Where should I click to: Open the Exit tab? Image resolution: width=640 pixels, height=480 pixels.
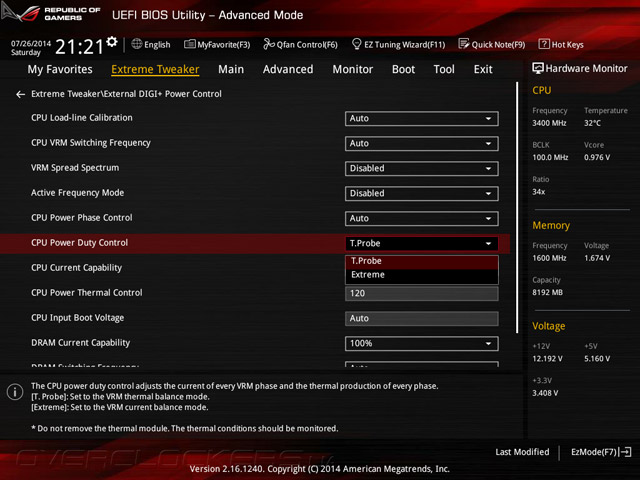coord(483,69)
